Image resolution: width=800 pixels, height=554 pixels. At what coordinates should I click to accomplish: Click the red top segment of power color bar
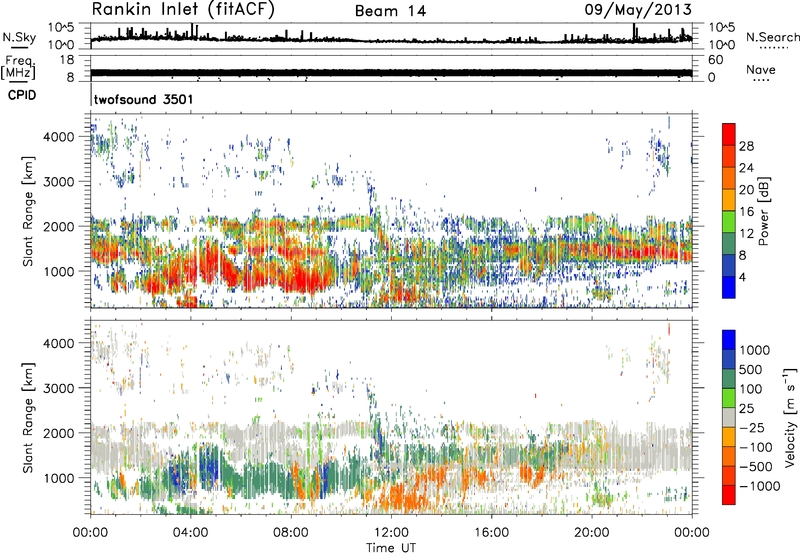[729, 135]
